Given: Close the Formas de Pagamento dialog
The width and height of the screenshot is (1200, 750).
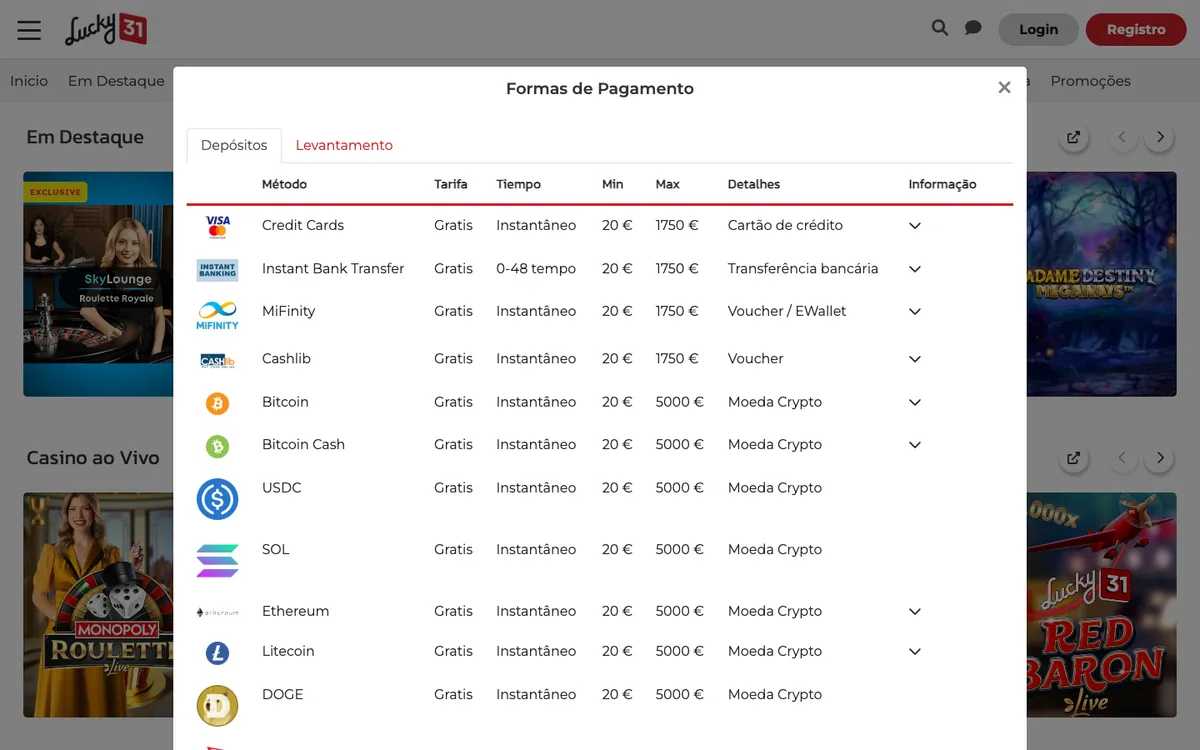Looking at the screenshot, I should (1004, 88).
